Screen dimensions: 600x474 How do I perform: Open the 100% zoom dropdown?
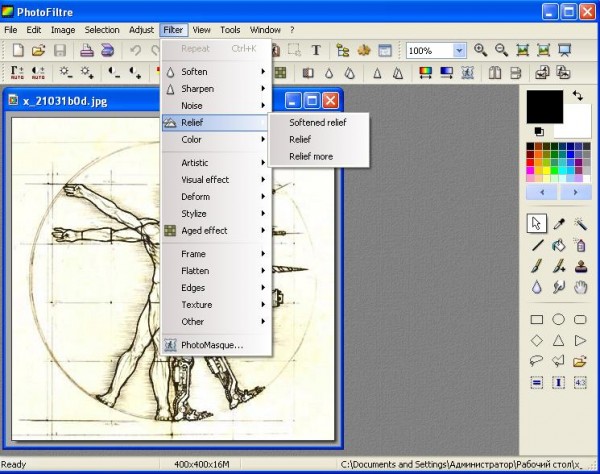[x=459, y=50]
